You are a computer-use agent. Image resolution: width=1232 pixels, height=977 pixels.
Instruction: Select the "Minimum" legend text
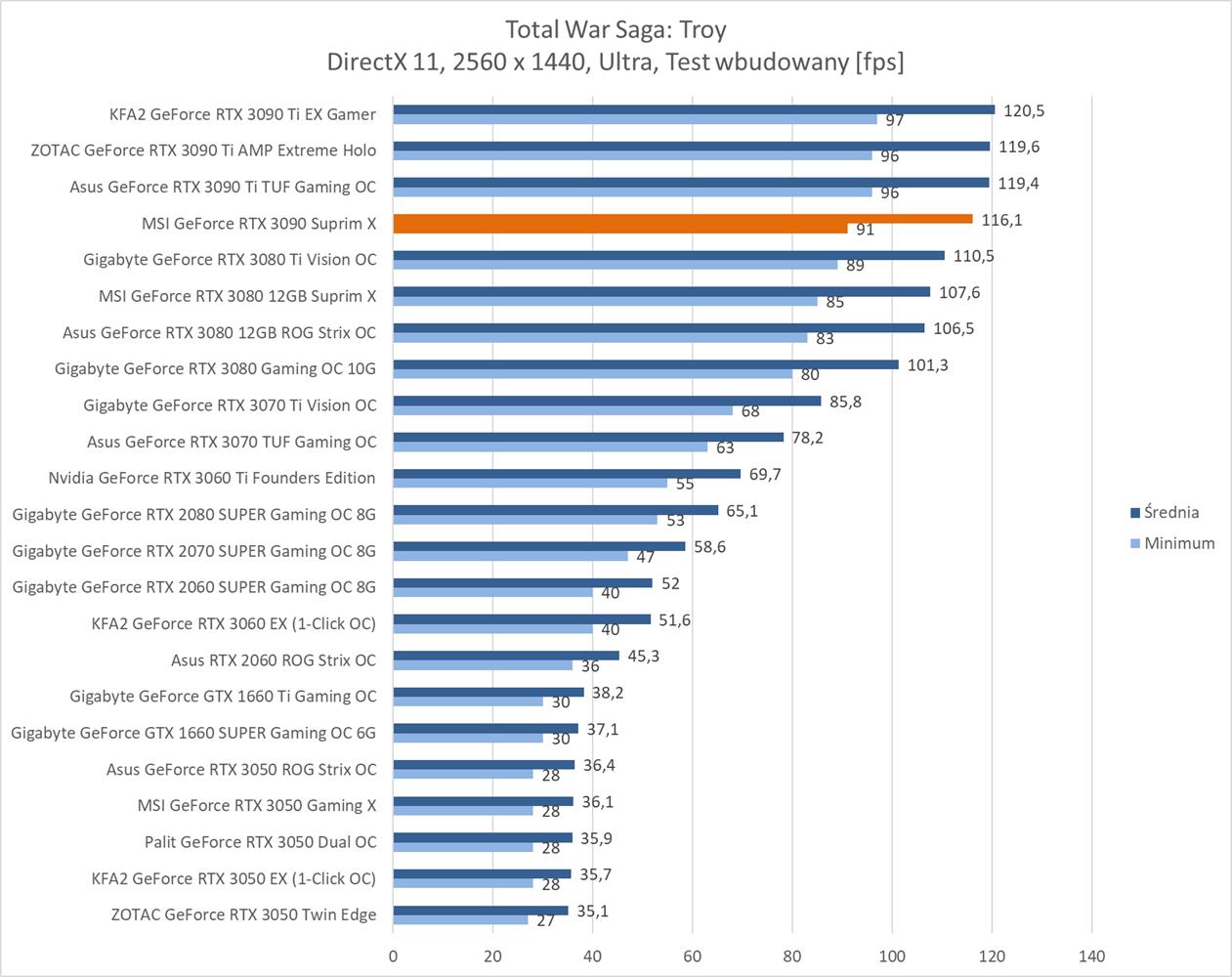coord(1179,543)
